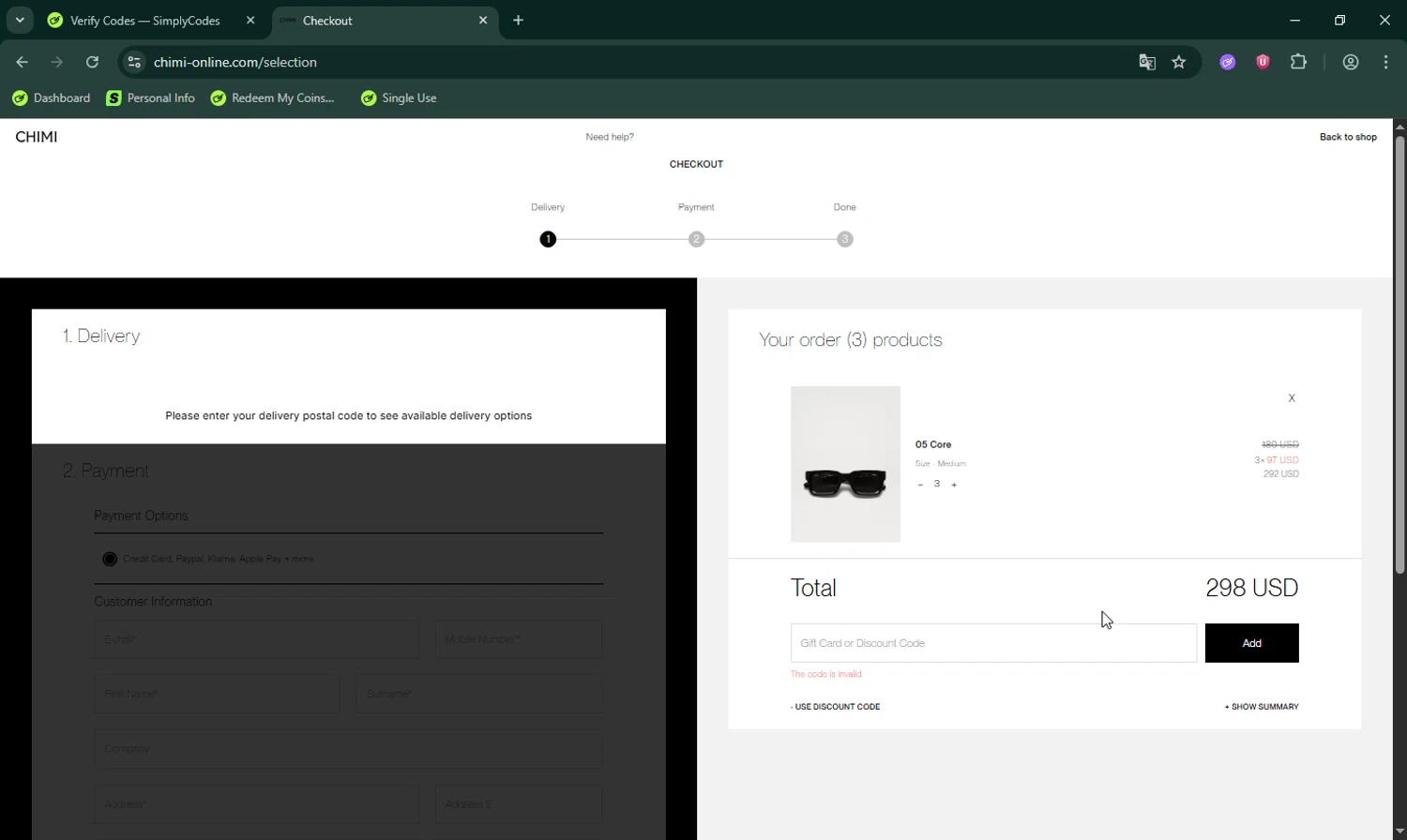Screen dimensions: 1407x840
Task: Open the Single Use bookmark
Action: (399, 97)
